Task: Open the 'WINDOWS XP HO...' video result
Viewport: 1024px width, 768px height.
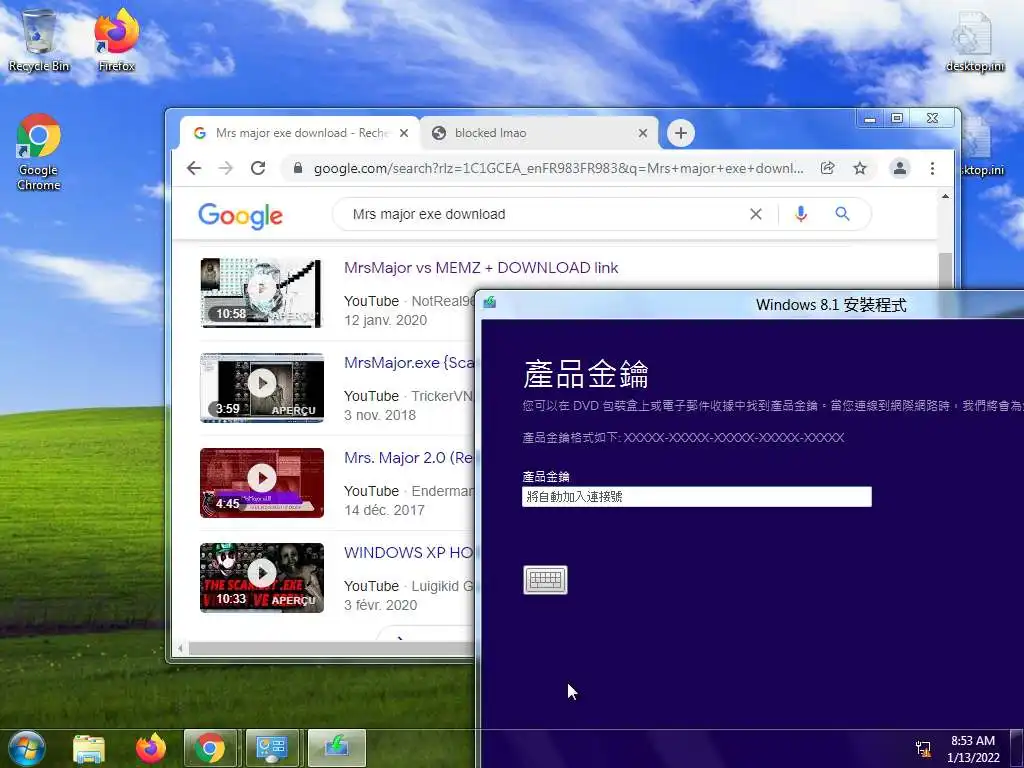Action: tap(409, 552)
